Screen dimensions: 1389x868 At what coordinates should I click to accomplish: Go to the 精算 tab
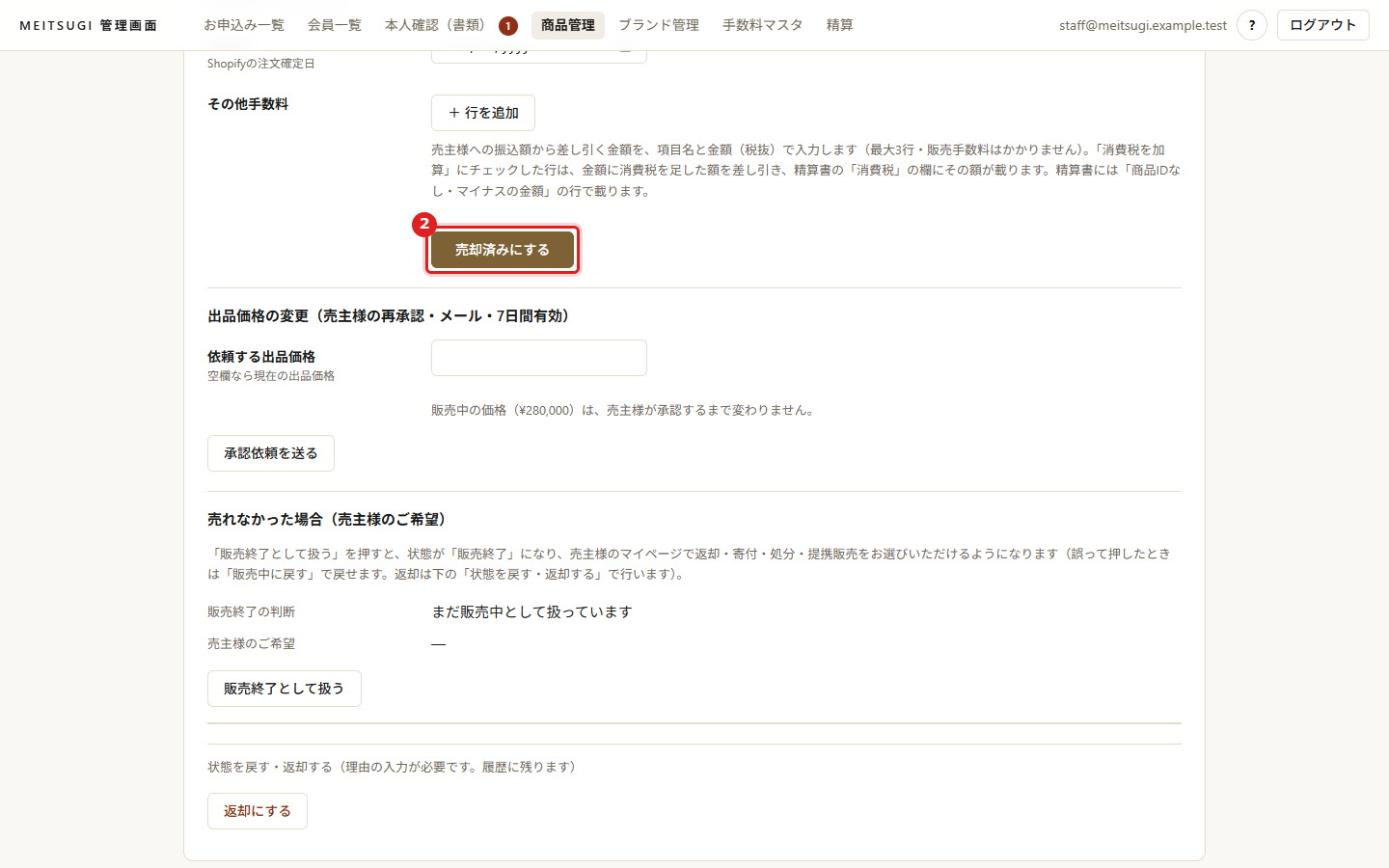840,25
